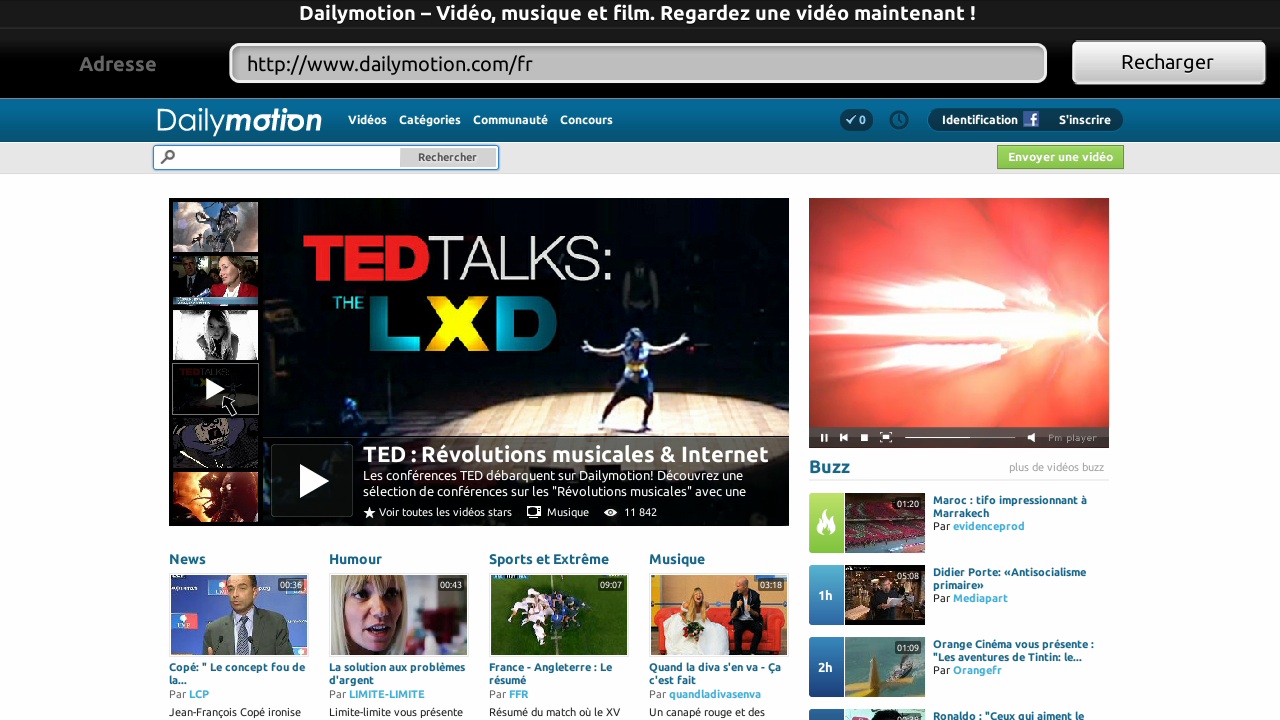This screenshot has height=720, width=1280.
Task: Select the fifth carousel thumbnail with the comic face
Action: pos(215,443)
